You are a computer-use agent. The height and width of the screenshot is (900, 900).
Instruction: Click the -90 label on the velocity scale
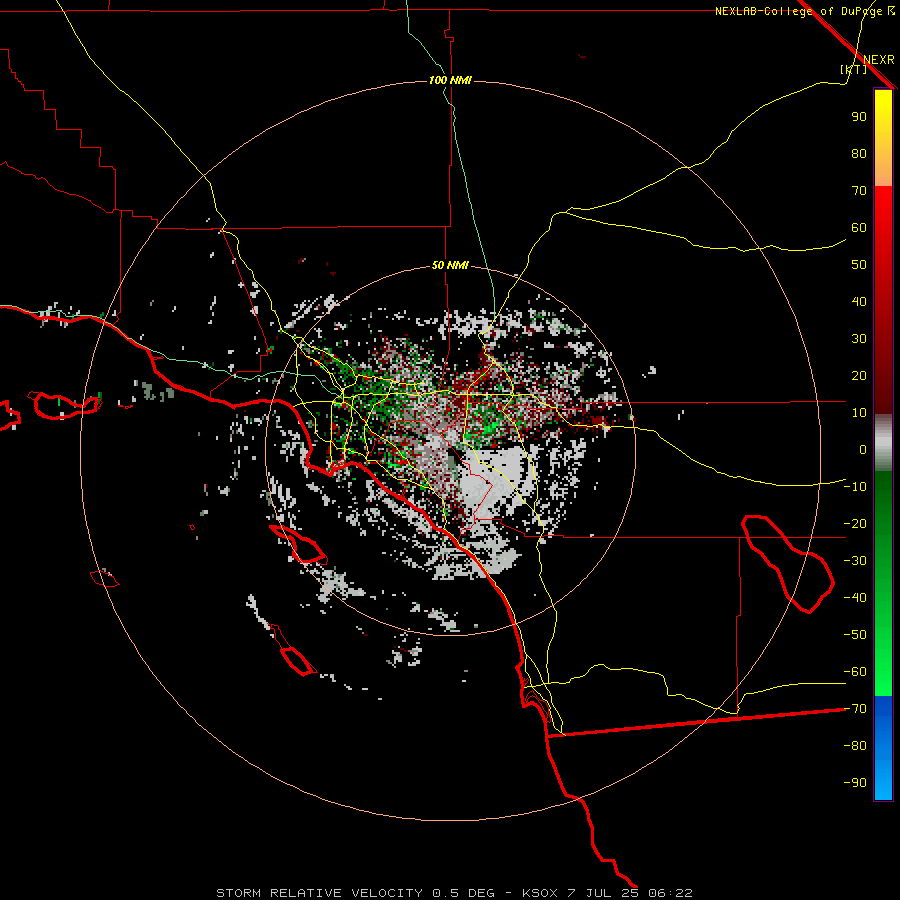[855, 783]
